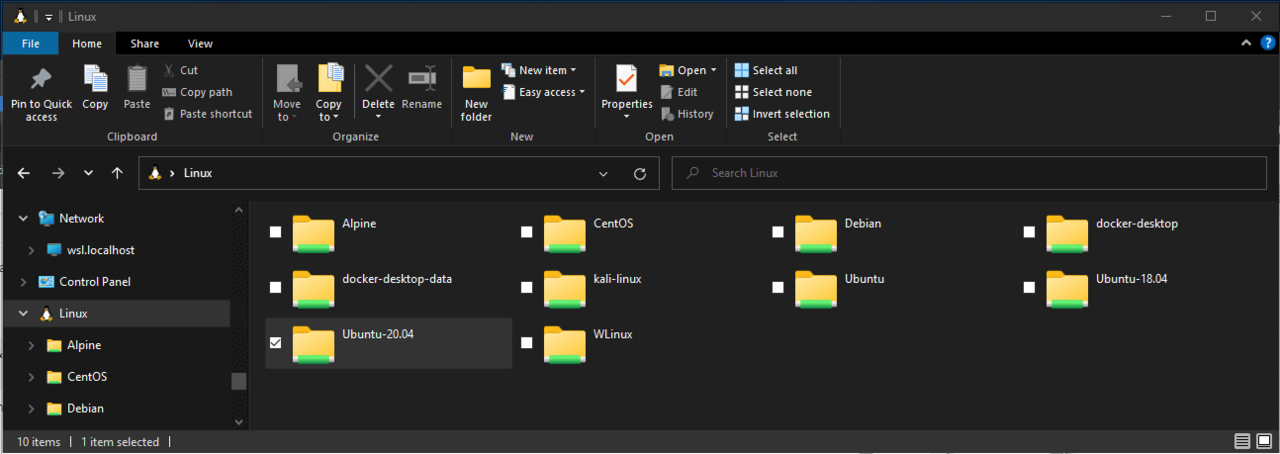Click the Rename icon
The width and height of the screenshot is (1280, 454).
[x=422, y=78]
